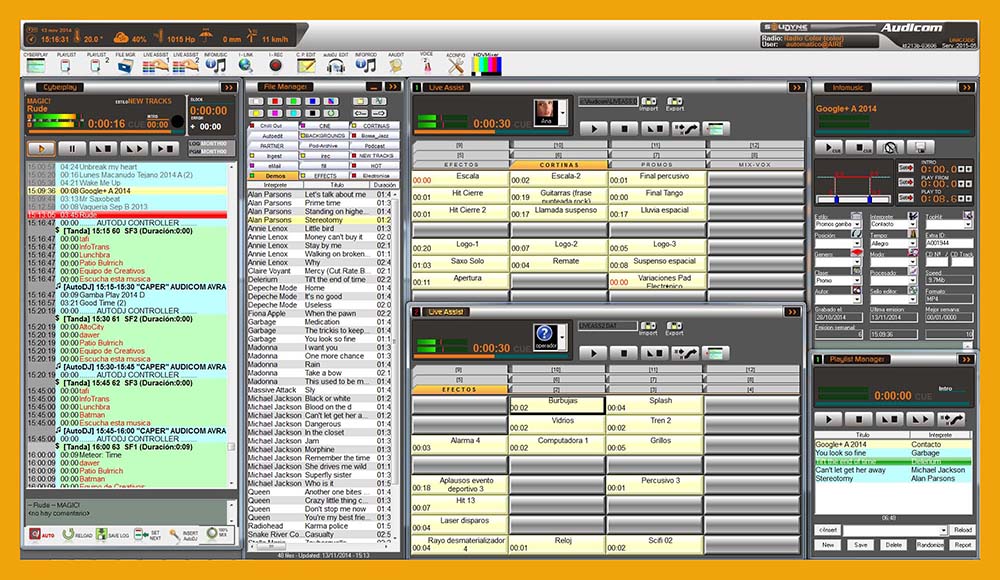The width and height of the screenshot is (1000, 580).
Task: Open the File Mgr toolbar icon
Action: click(125, 65)
